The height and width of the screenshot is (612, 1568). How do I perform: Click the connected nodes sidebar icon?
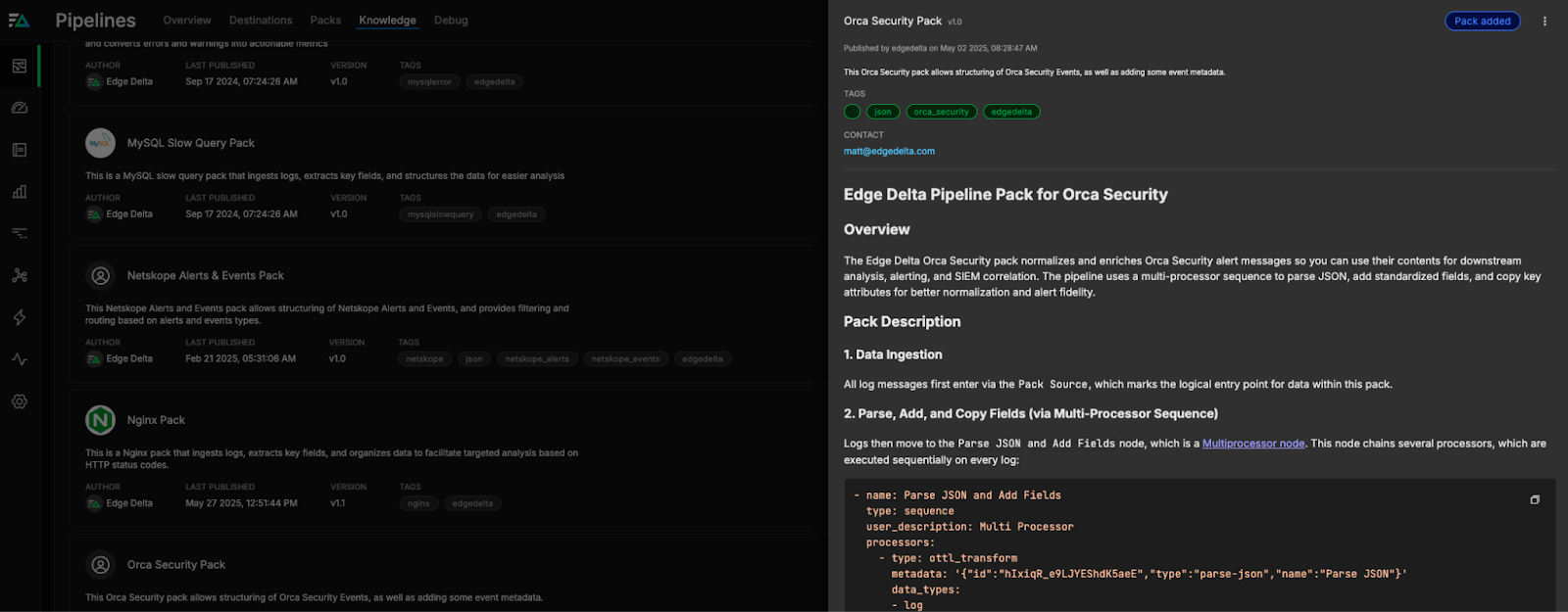20,276
